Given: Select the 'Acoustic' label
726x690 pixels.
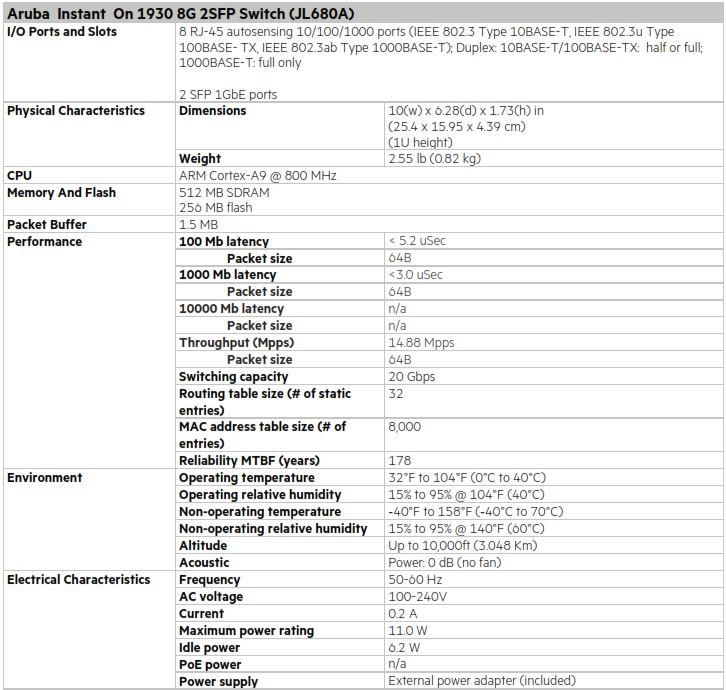Looking at the screenshot, I should [204, 563].
